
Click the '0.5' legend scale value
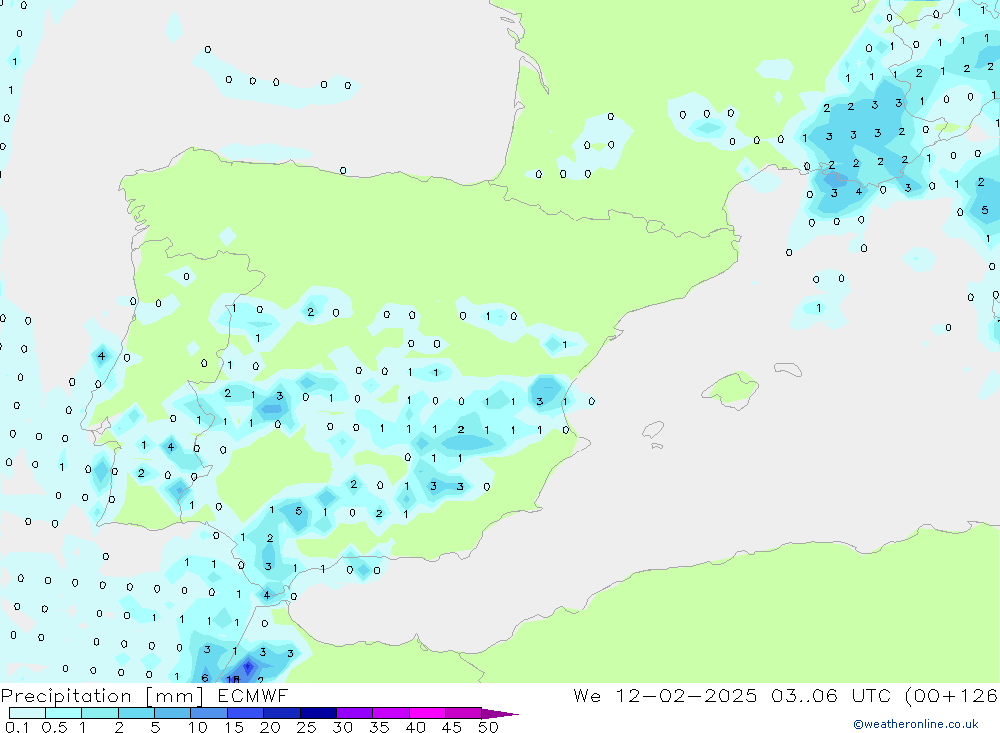click(54, 727)
